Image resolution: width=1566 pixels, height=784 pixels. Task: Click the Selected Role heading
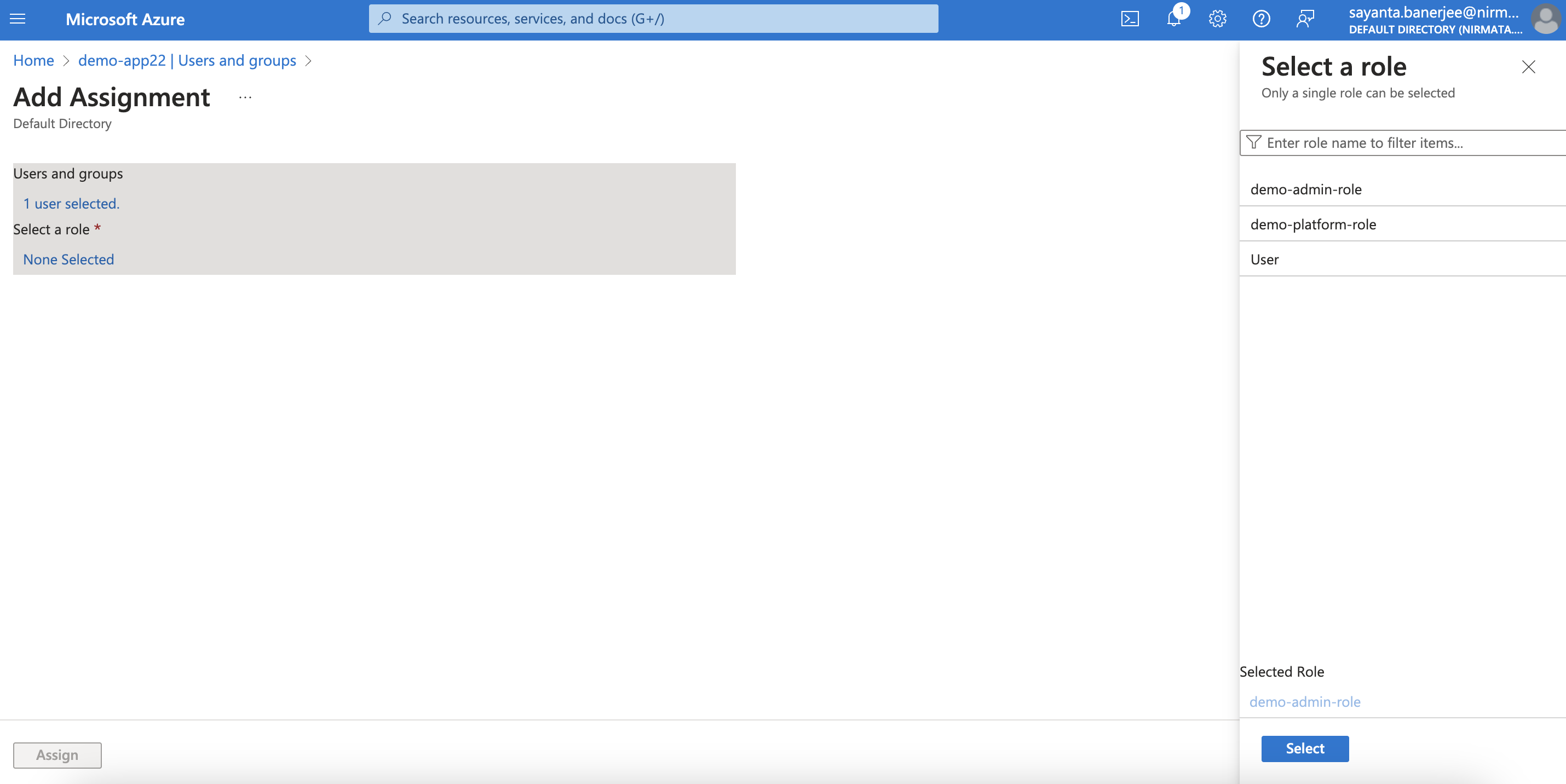[x=1281, y=672]
